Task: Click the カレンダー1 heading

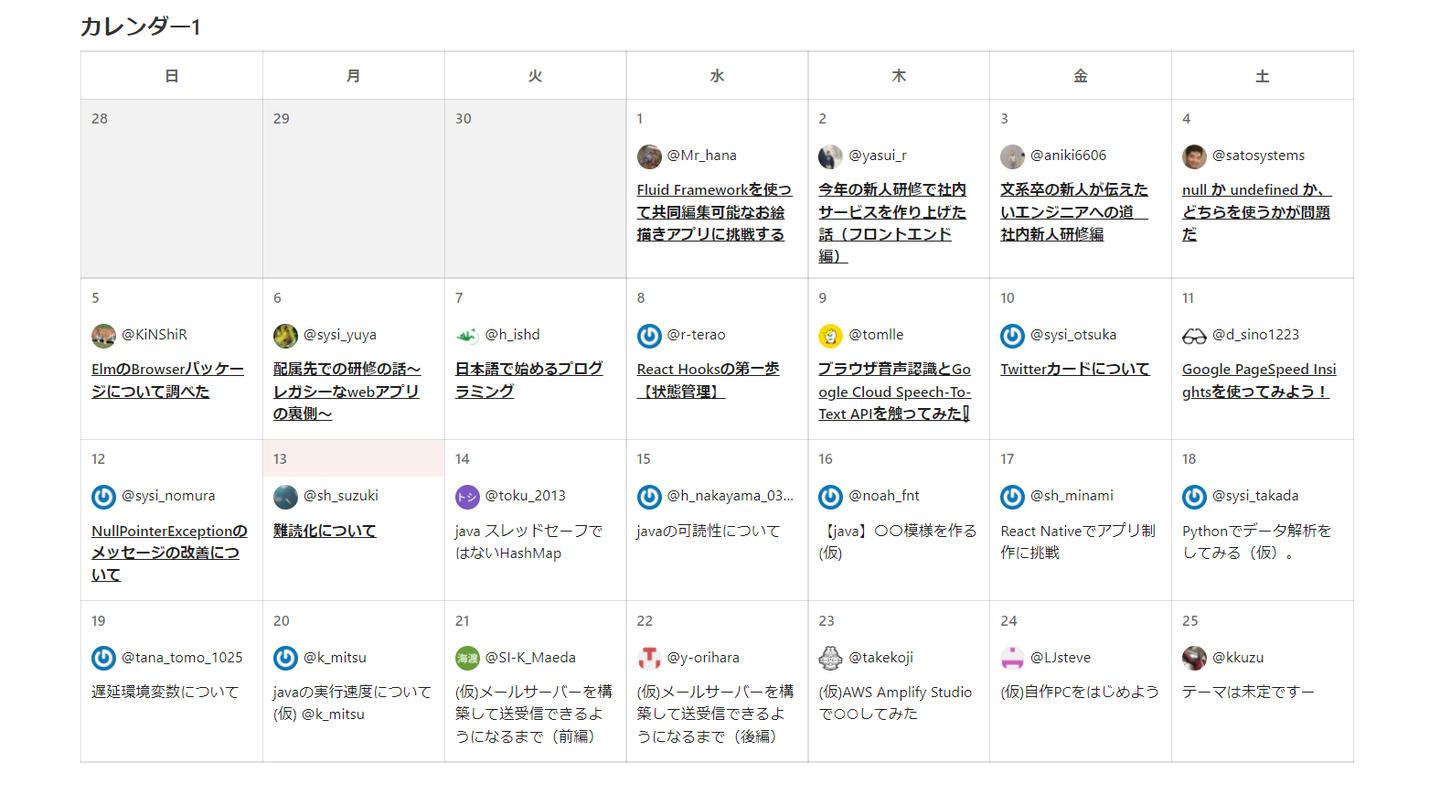Action: pos(141,27)
